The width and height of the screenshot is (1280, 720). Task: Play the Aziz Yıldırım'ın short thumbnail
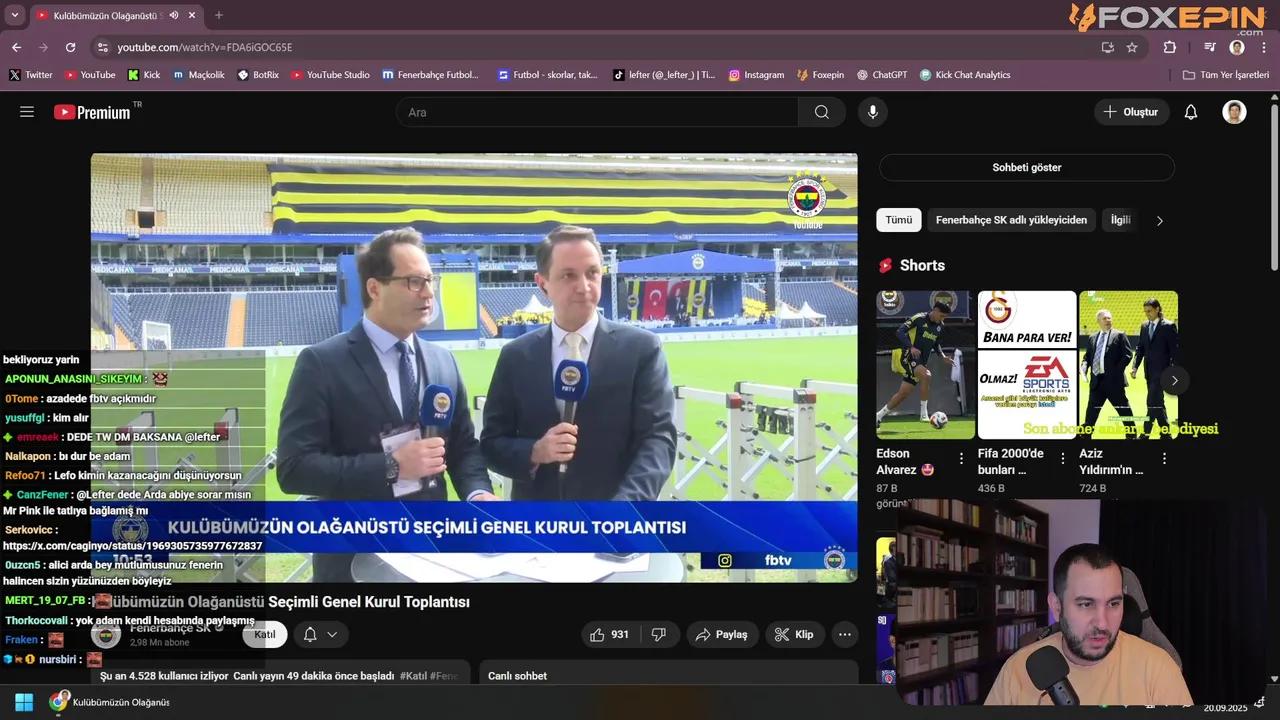(x=1128, y=365)
